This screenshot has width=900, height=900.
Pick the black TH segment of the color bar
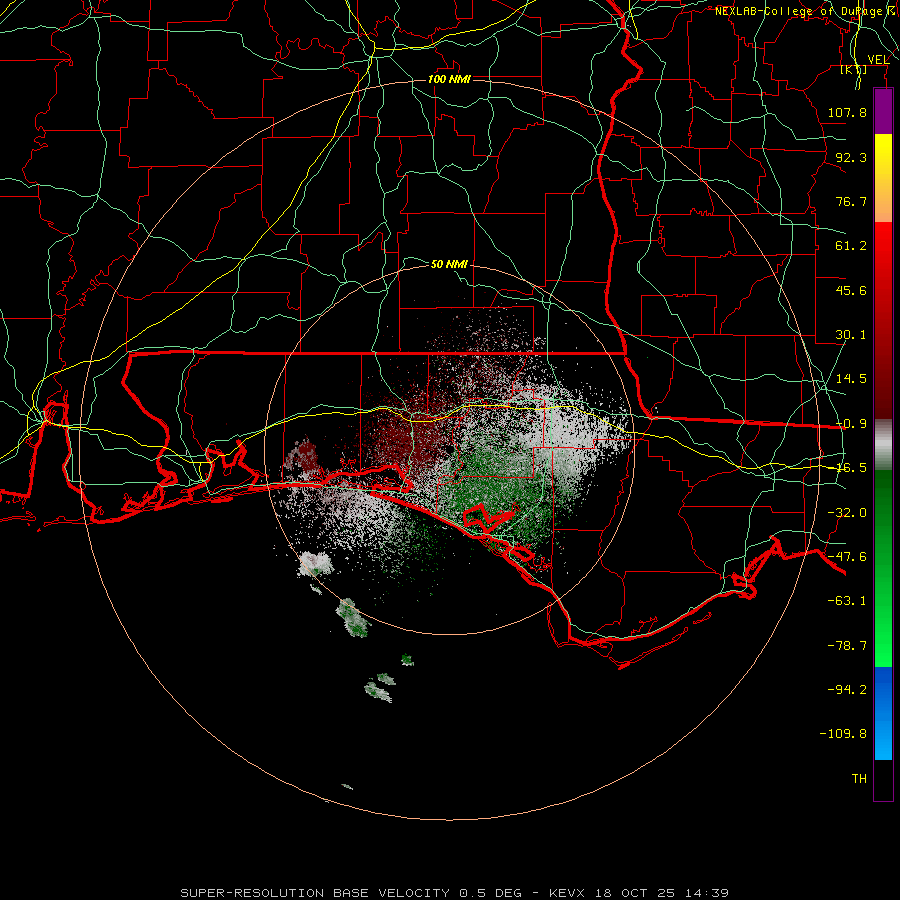[x=883, y=779]
